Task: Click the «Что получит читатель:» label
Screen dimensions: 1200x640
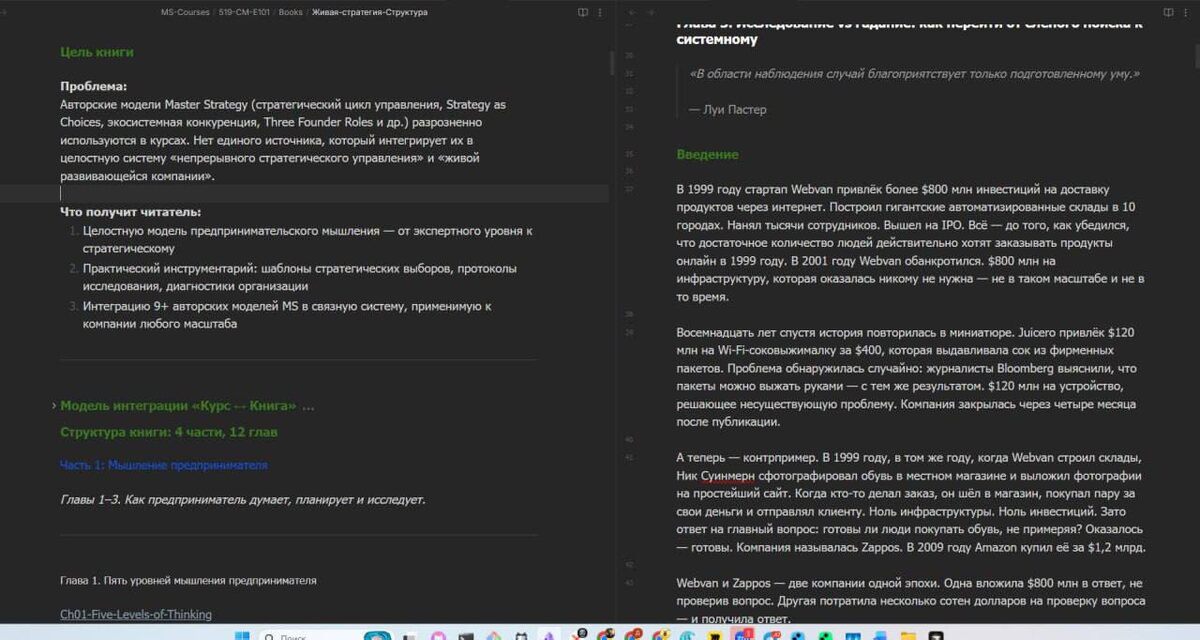Action: click(131, 211)
